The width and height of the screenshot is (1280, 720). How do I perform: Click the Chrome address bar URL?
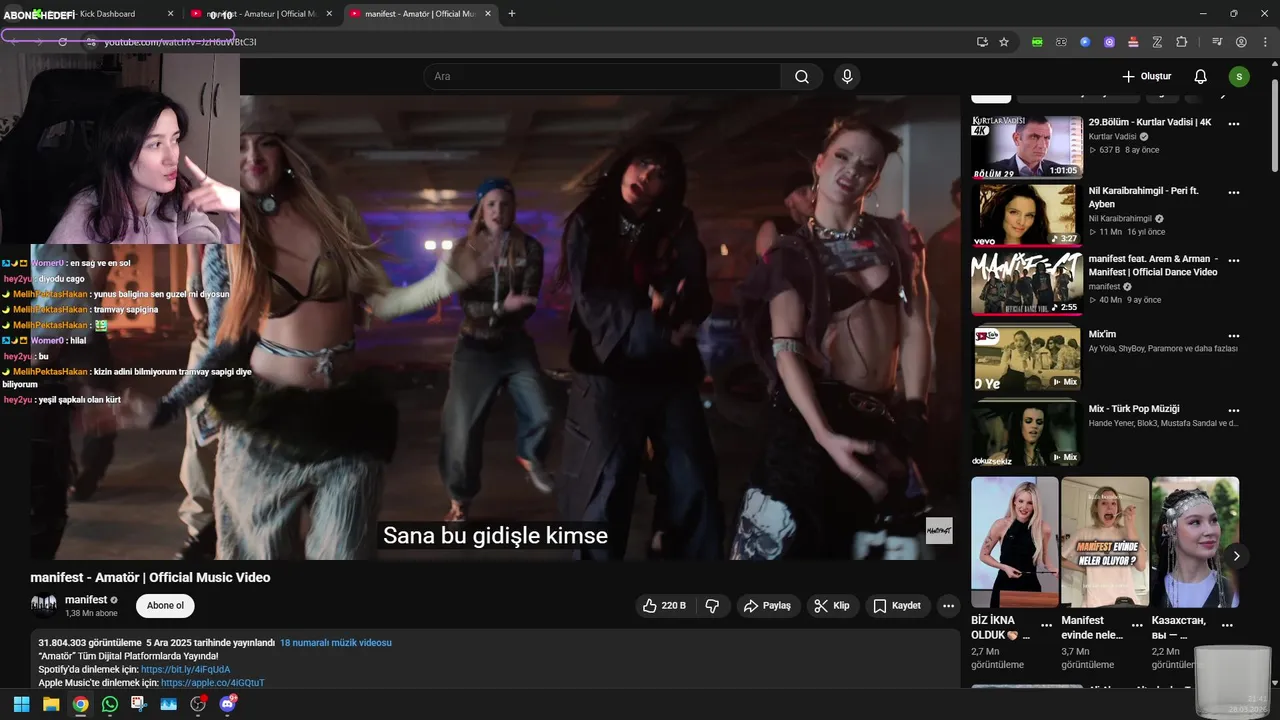[x=180, y=42]
